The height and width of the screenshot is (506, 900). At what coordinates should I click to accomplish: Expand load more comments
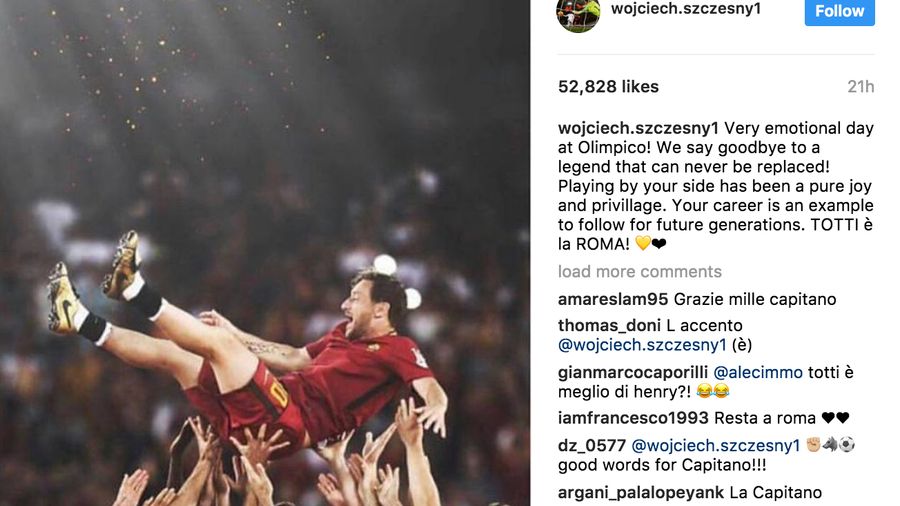click(639, 272)
